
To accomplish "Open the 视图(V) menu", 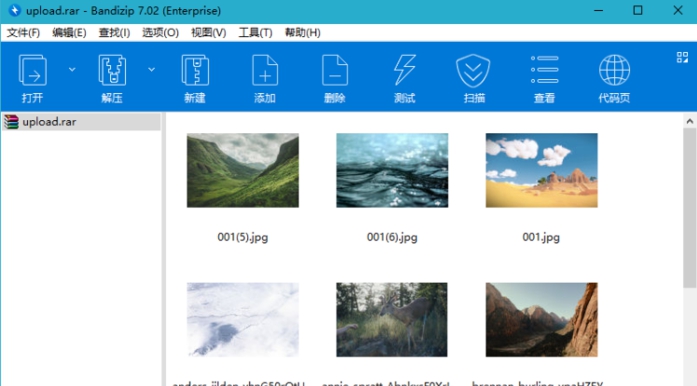I will coord(208,32).
